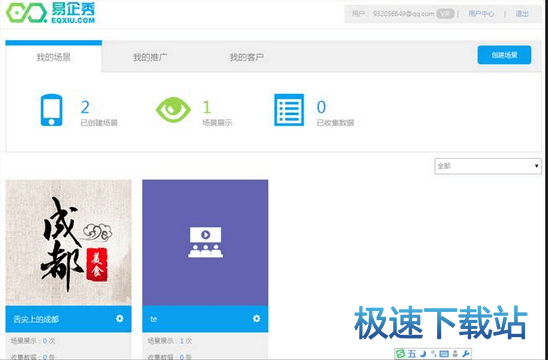Click the EQXIU.COM logo
The width and height of the screenshot is (548, 360).
pos(51,13)
